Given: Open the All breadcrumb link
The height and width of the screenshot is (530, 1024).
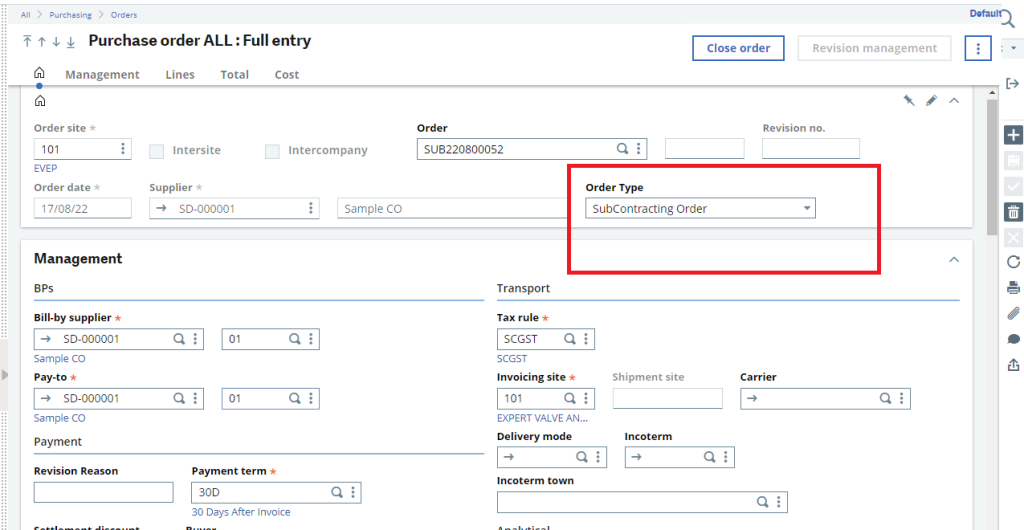Looking at the screenshot, I should [x=25, y=14].
